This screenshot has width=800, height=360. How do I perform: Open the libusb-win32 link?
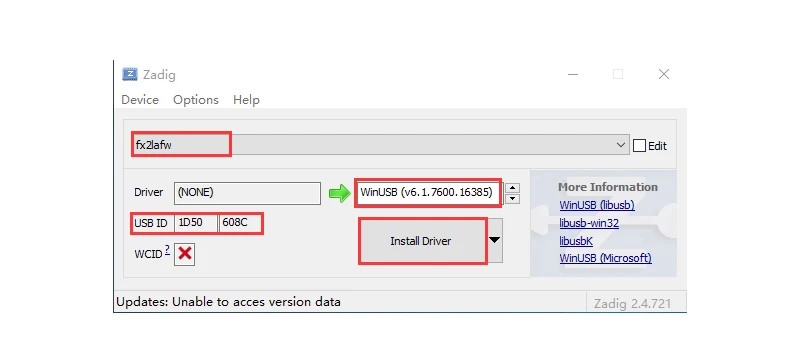[x=589, y=223]
